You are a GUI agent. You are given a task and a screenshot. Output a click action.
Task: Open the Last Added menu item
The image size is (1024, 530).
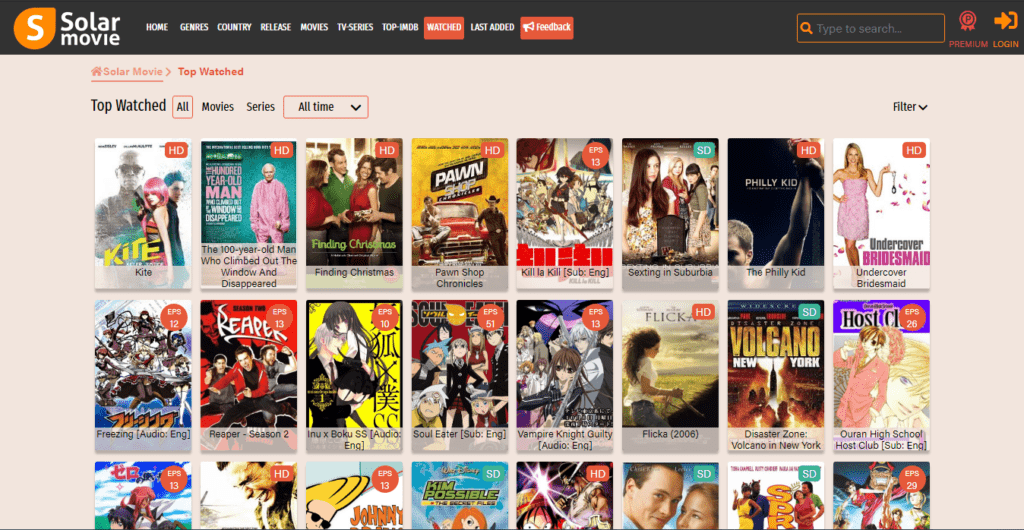(492, 27)
